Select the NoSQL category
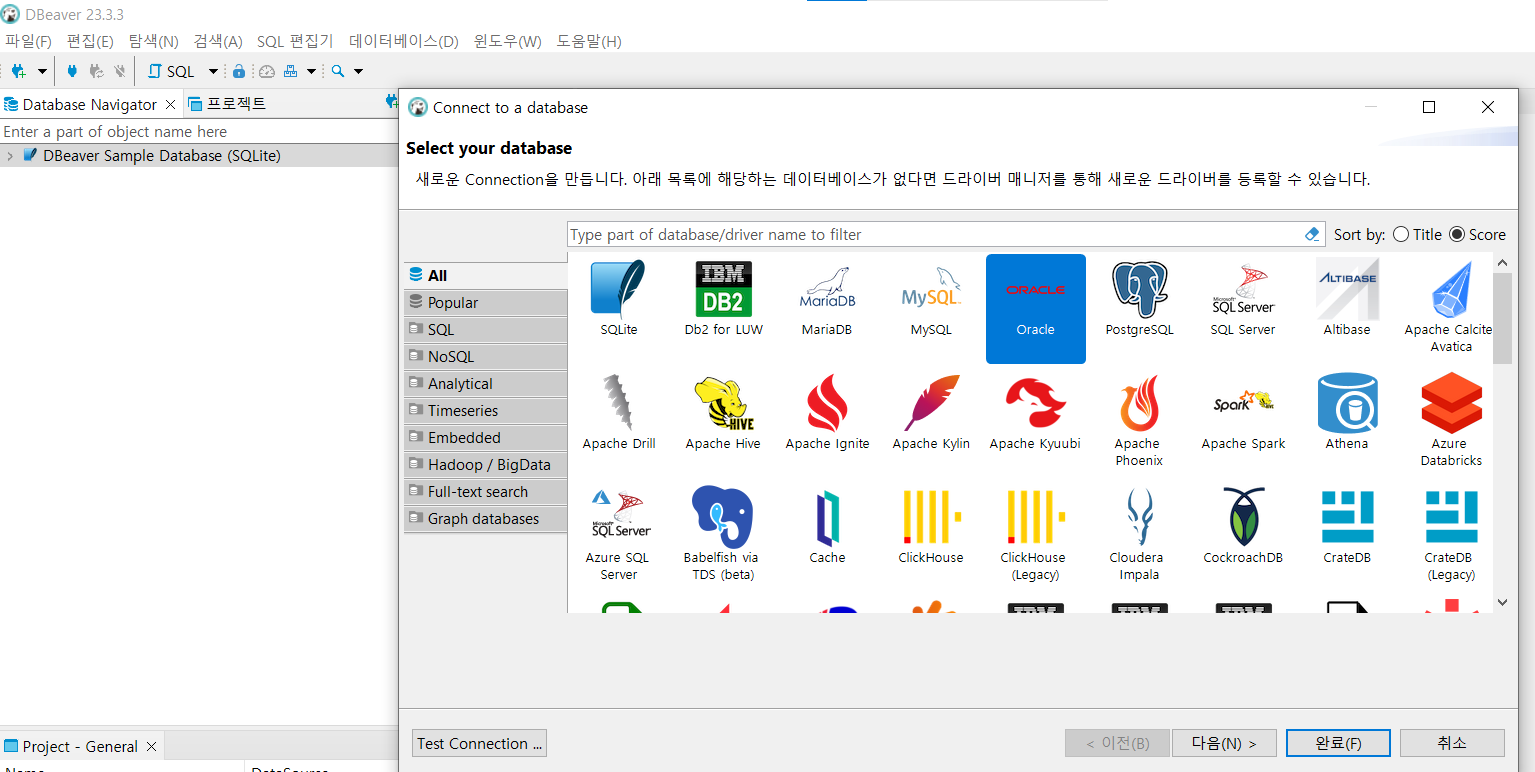This screenshot has width=1535, height=772. [486, 356]
